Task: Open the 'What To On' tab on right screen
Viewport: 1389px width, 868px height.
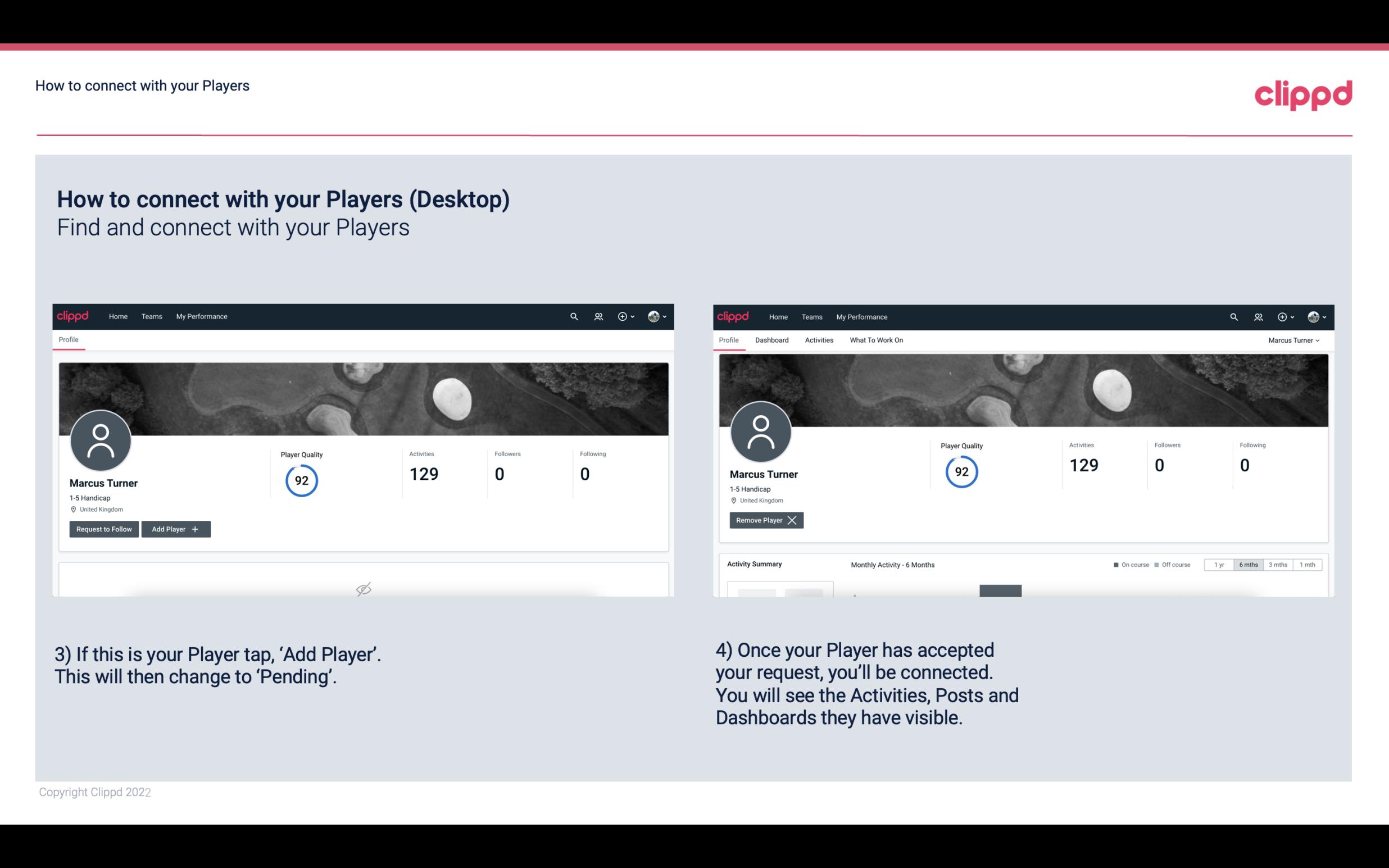Action: 876,340
